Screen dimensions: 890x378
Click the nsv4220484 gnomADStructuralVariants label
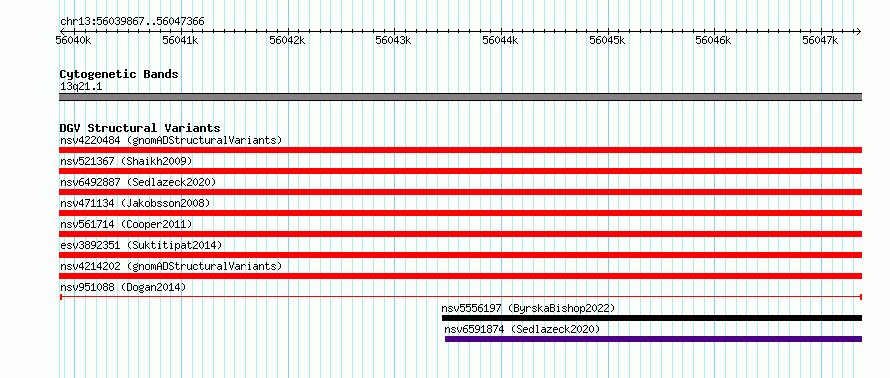[171, 140]
